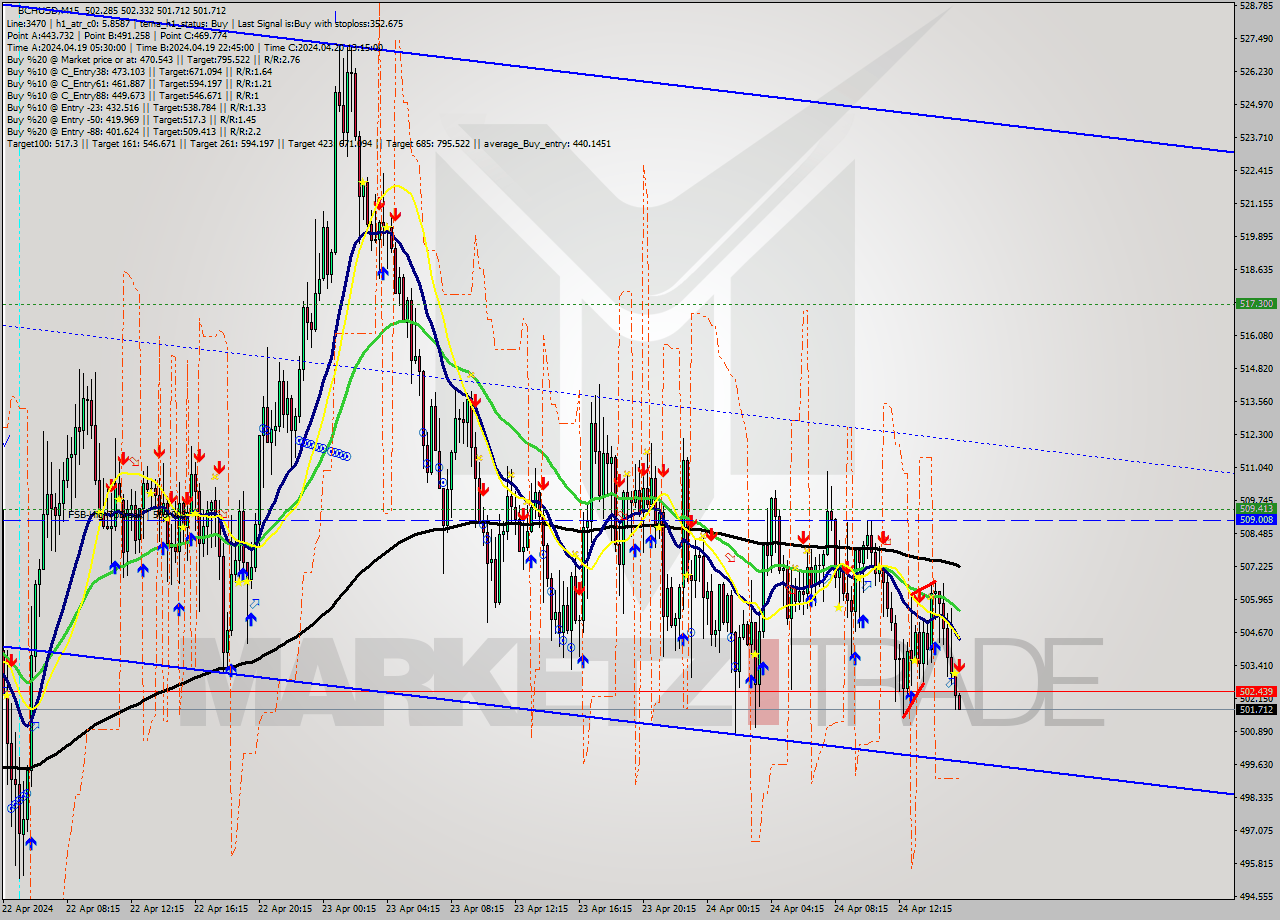Click the '22 Apr 08:15' time label
This screenshot has height=920, width=1280.
pyautogui.click(x=93, y=909)
